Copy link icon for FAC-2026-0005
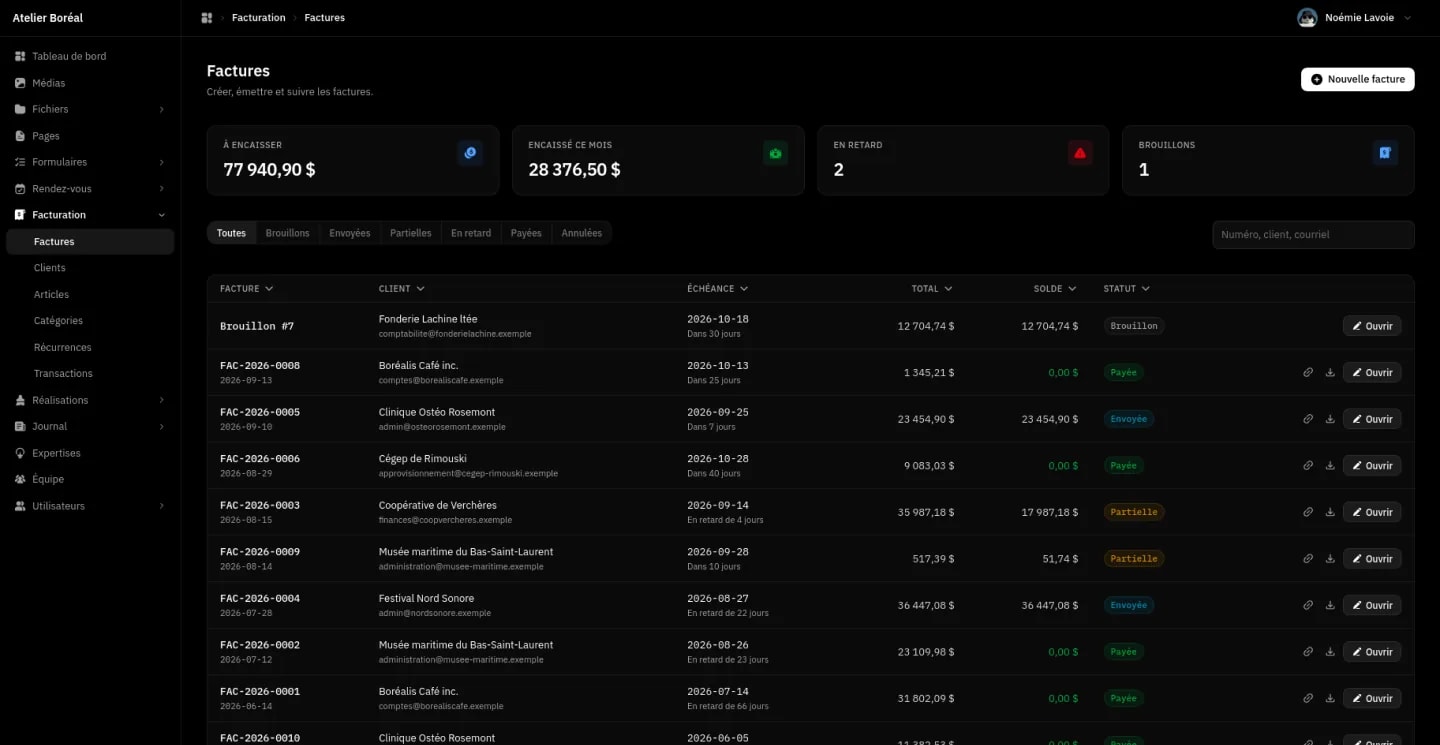The image size is (1440, 745). pyautogui.click(x=1308, y=419)
